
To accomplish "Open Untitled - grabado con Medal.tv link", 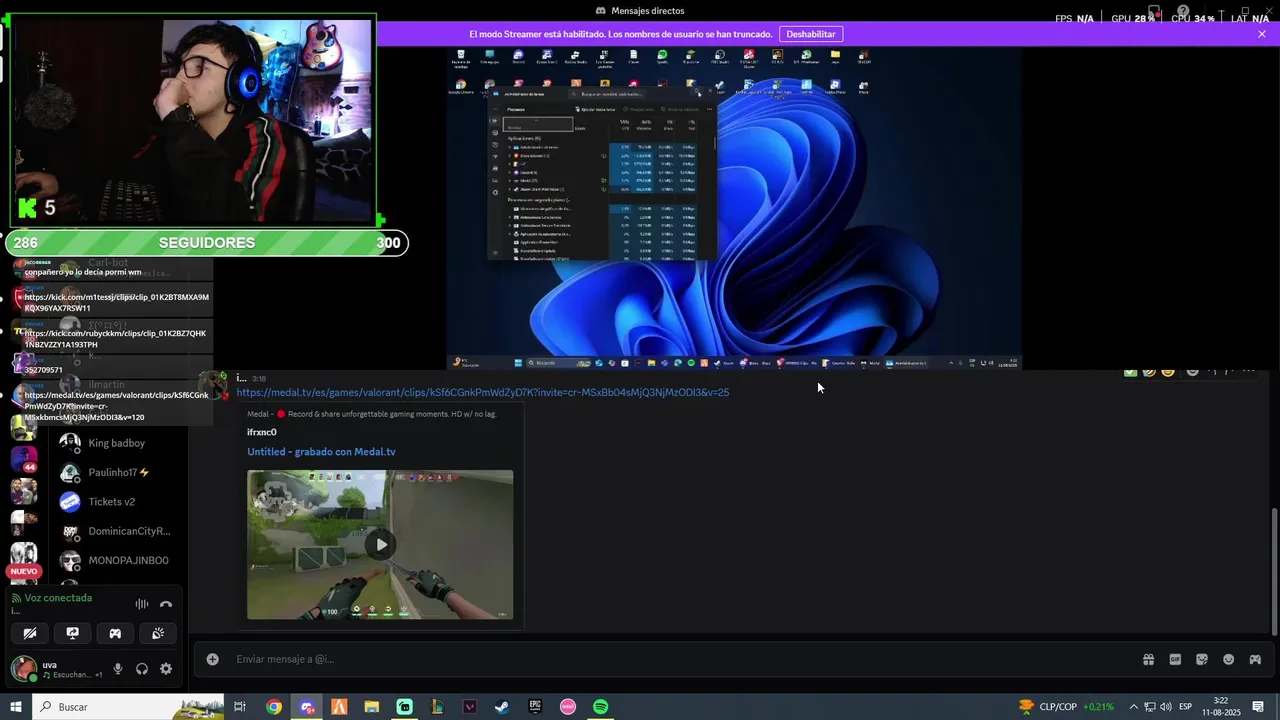I will [x=321, y=452].
